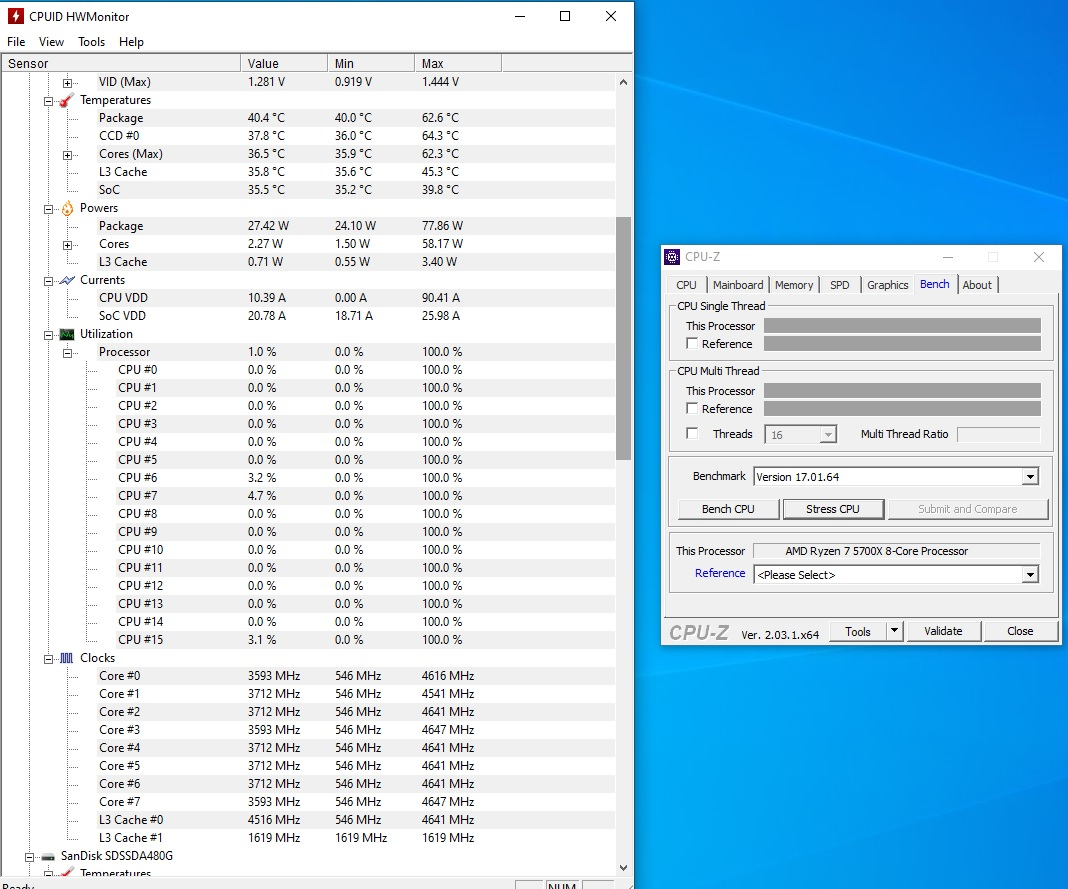
Task: Click the scrollbar up arrow
Action: click(x=623, y=82)
